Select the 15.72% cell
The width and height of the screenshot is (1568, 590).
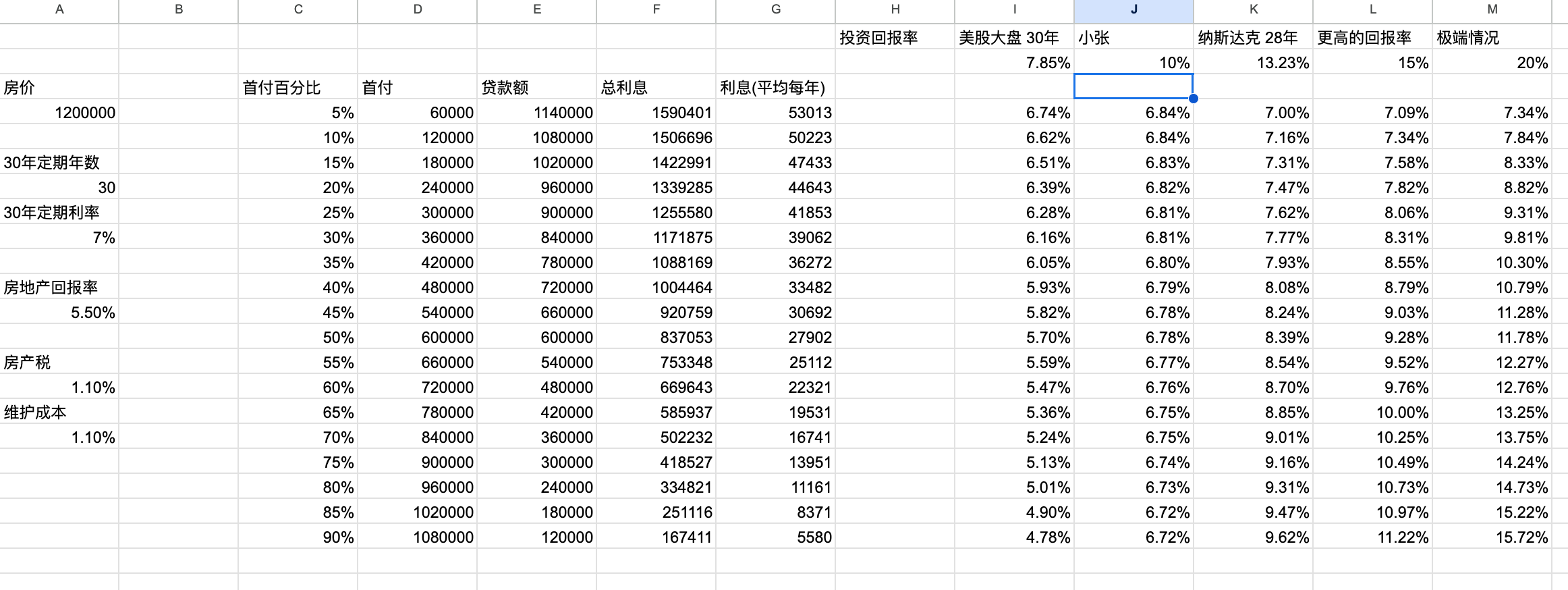[1492, 537]
